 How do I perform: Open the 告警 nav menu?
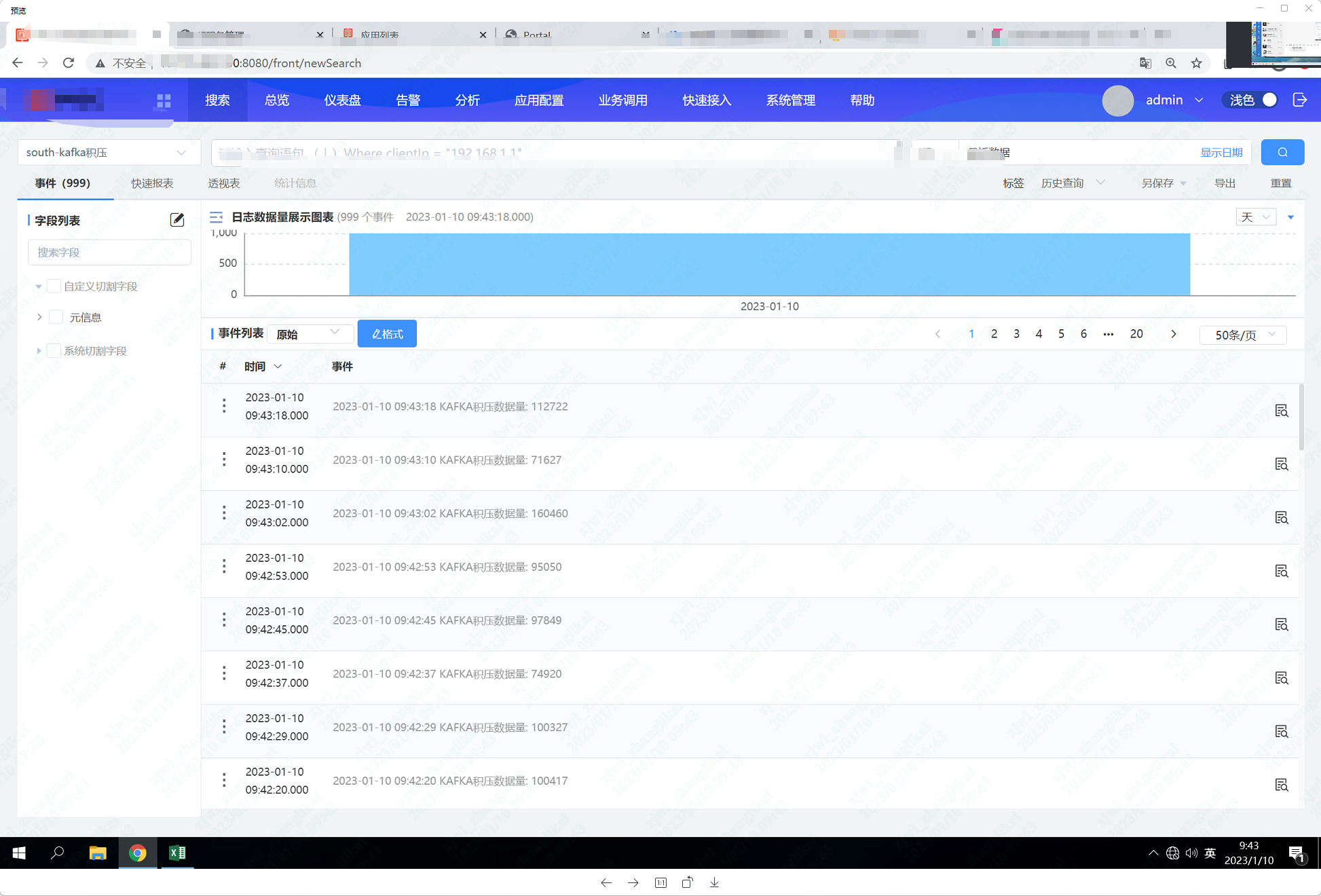click(x=408, y=100)
